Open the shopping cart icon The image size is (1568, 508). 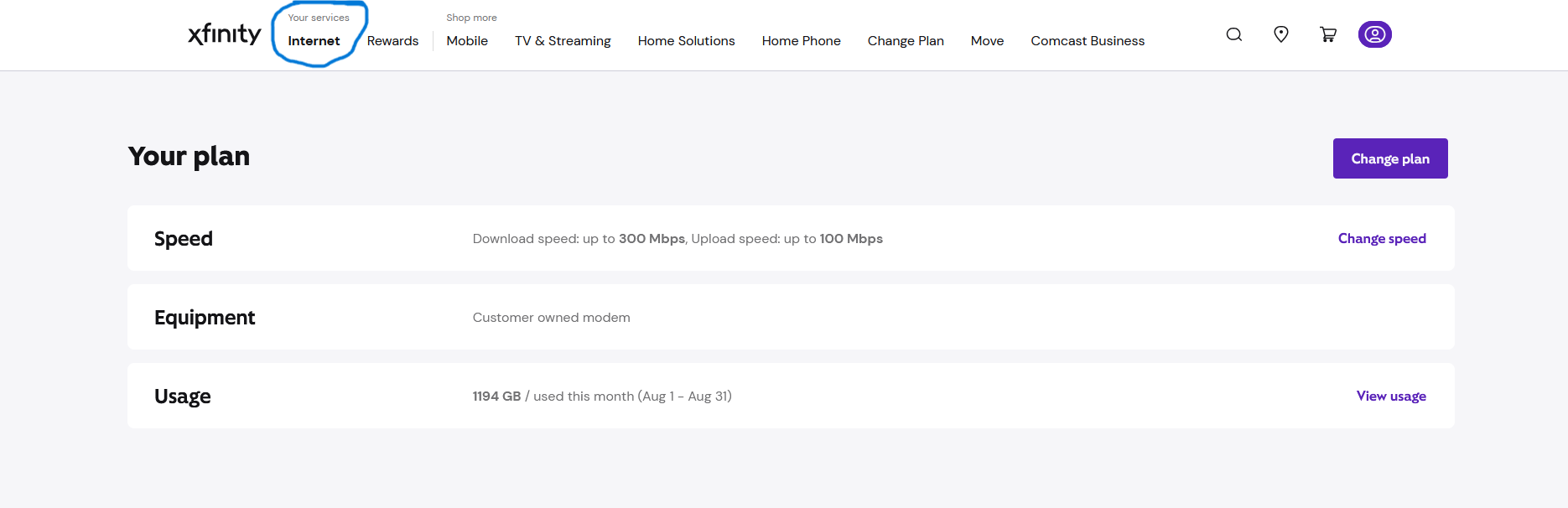1327,34
